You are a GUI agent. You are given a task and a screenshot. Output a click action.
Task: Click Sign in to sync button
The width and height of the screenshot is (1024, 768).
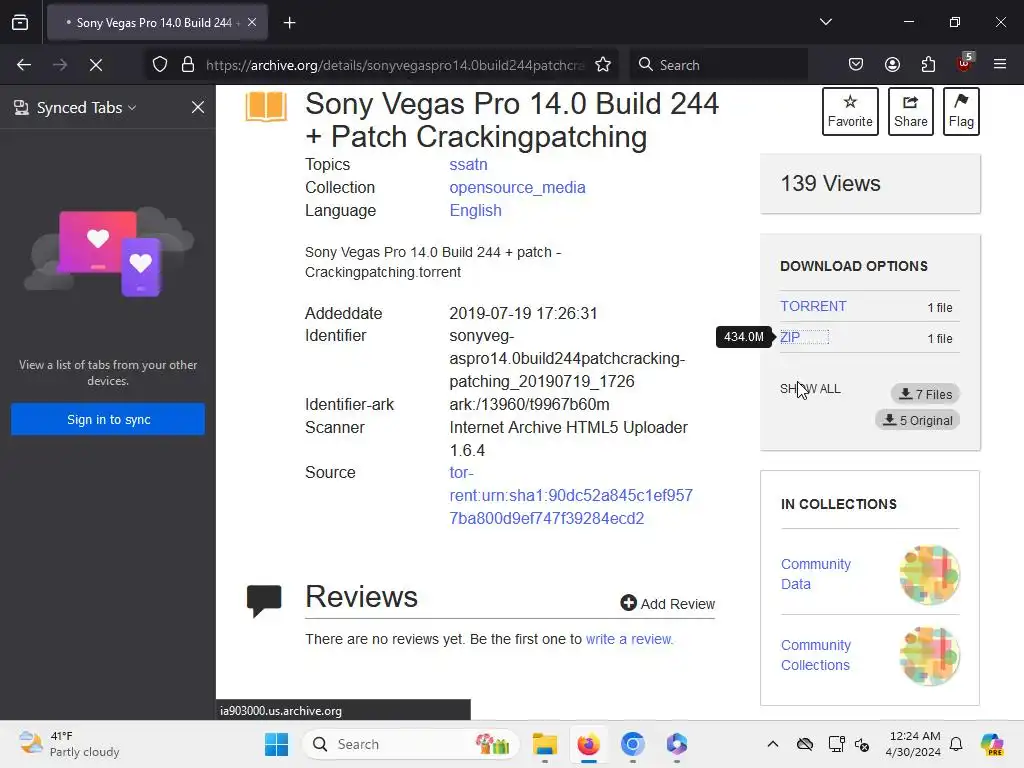(108, 419)
